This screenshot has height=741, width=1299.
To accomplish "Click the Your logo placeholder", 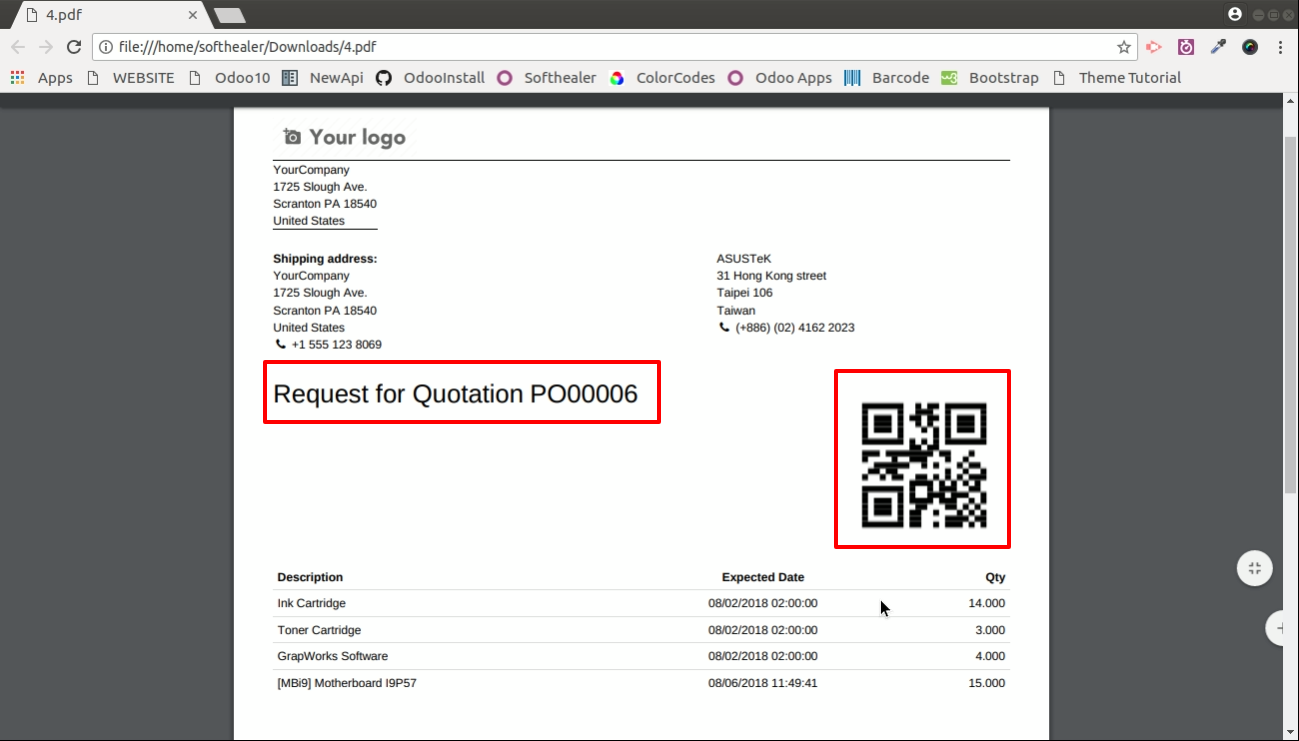I will tap(344, 137).
